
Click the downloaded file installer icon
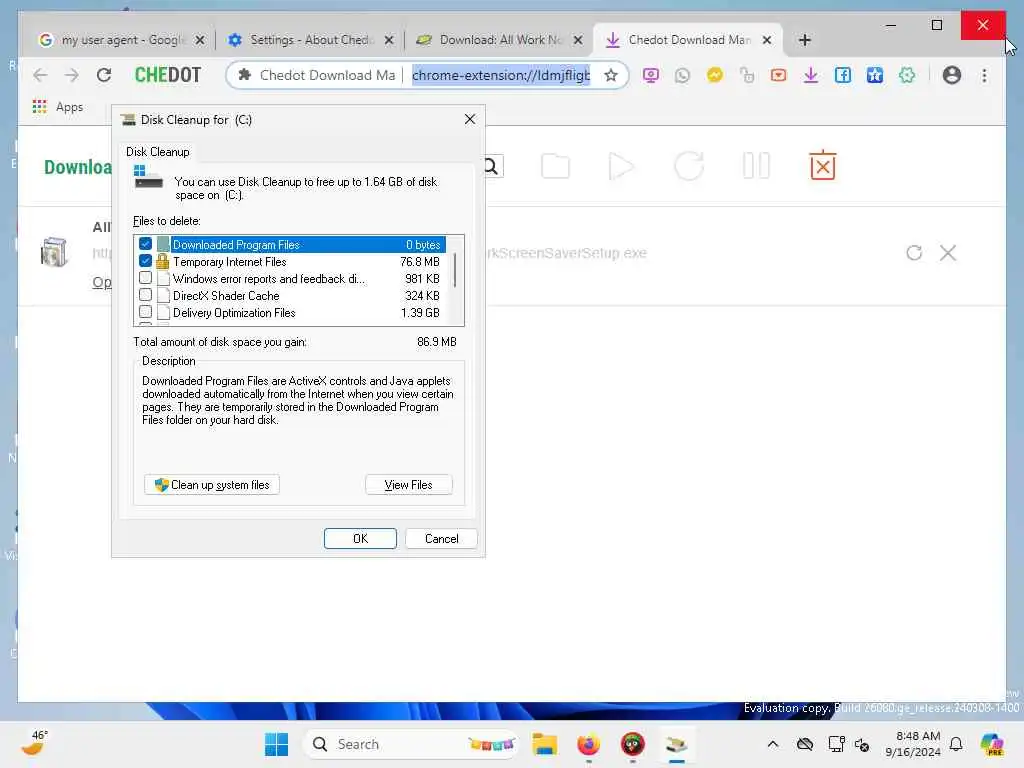coord(54,252)
